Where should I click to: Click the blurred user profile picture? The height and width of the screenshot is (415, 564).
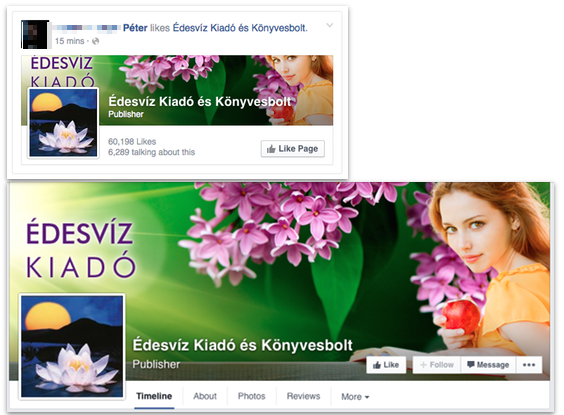coord(35,34)
